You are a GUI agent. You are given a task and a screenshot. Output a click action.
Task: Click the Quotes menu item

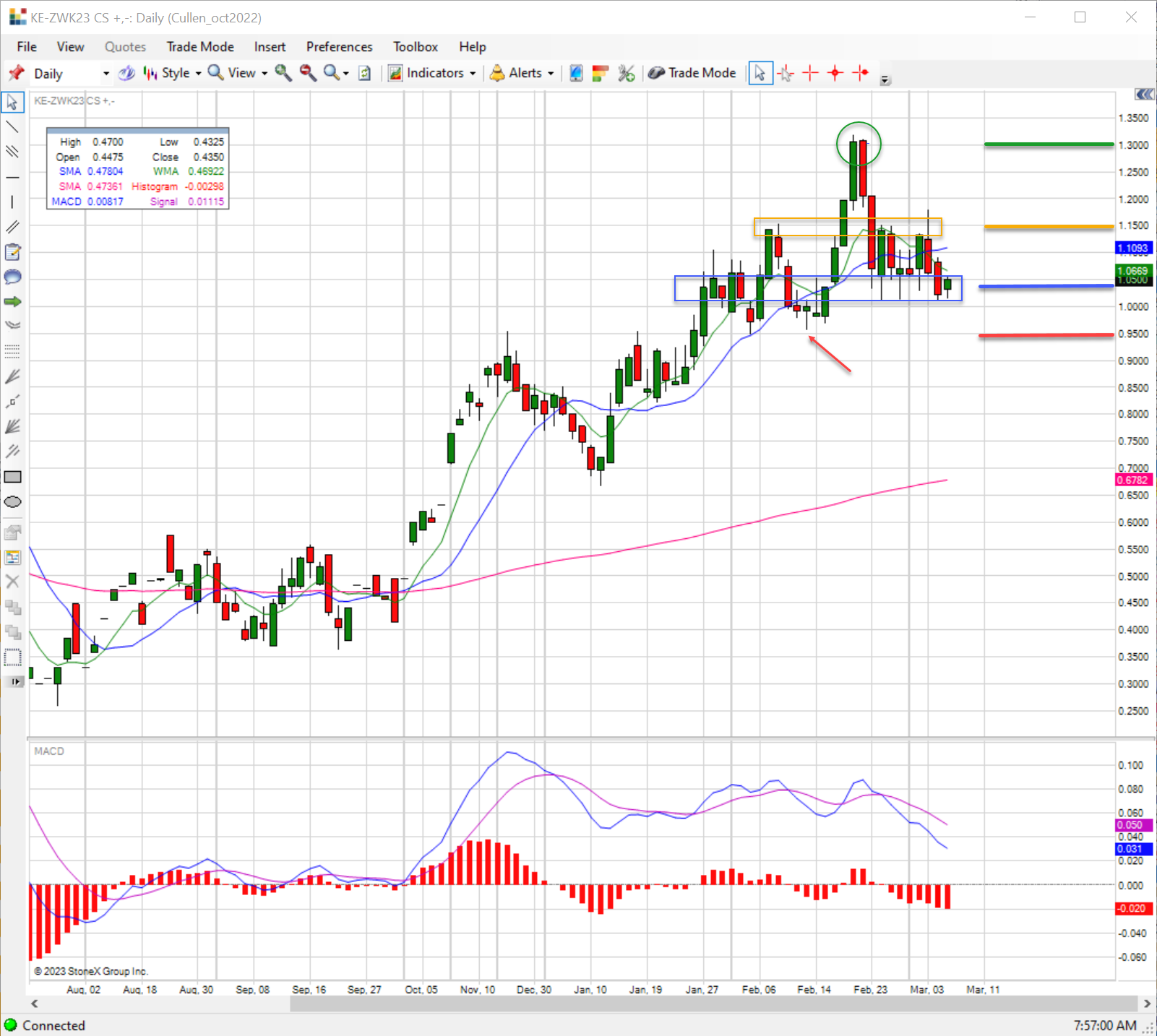click(125, 47)
